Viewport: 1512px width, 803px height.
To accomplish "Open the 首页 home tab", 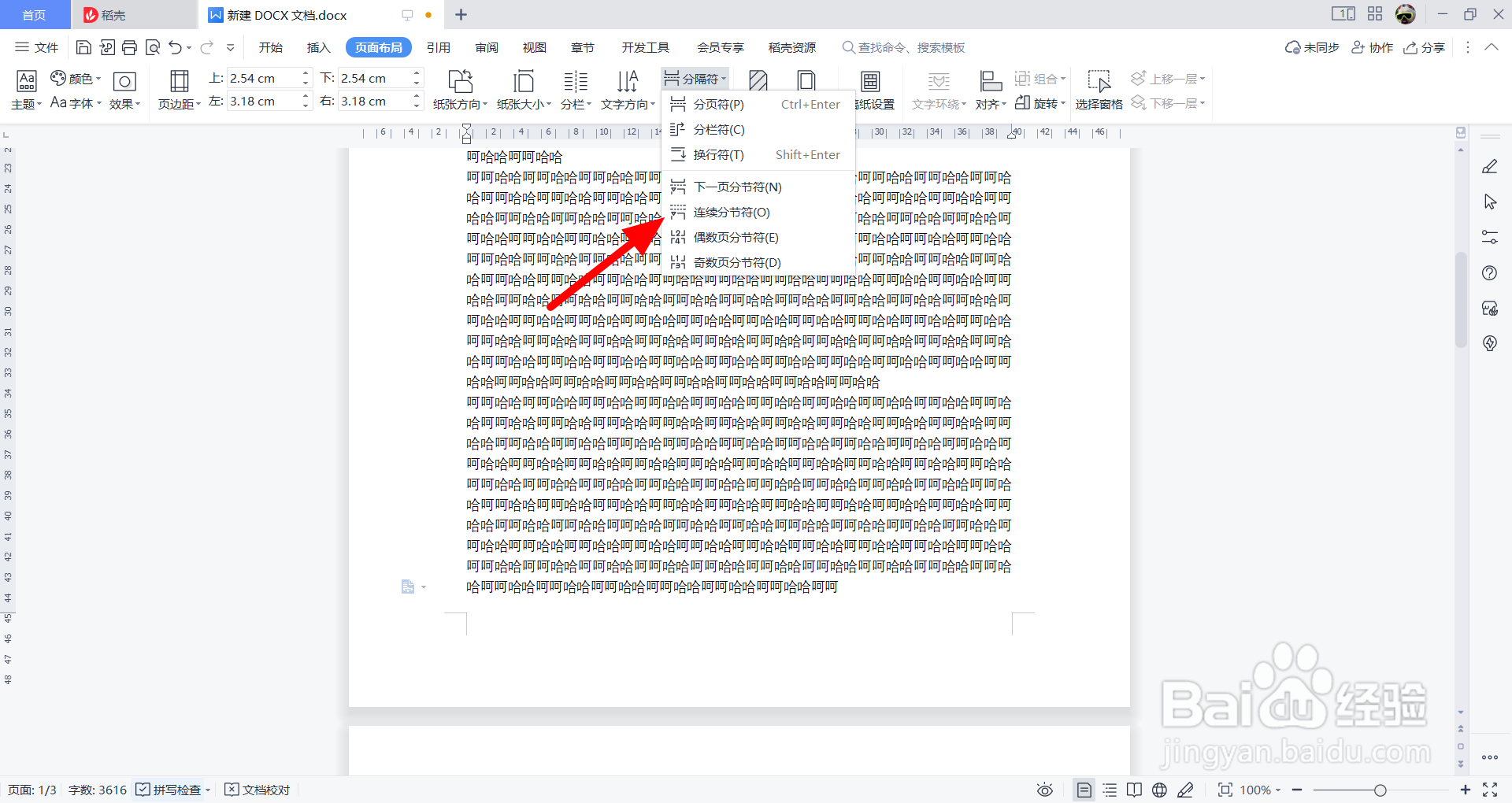I will pos(34,15).
